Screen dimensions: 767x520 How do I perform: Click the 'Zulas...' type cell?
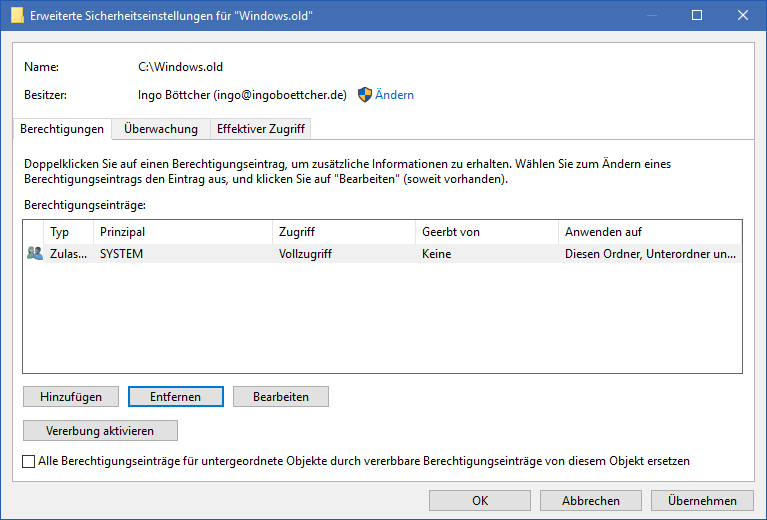coord(68,254)
